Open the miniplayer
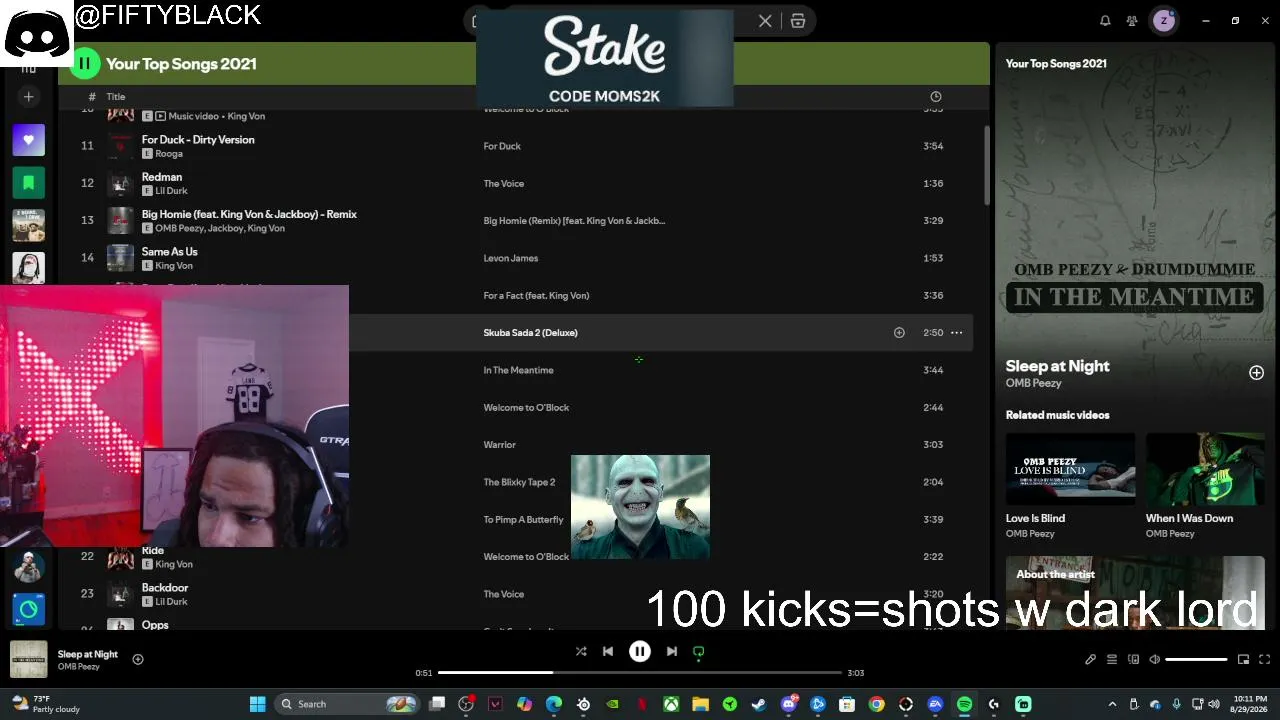 coord(1243,660)
